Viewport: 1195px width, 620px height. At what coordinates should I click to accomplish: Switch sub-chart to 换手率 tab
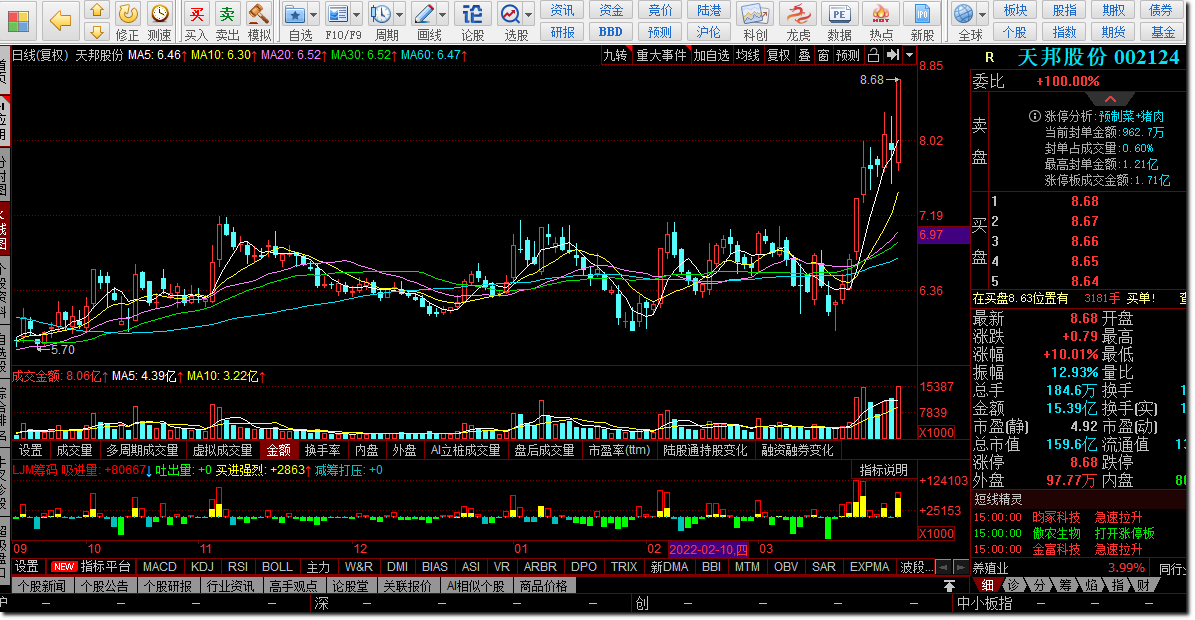click(322, 450)
